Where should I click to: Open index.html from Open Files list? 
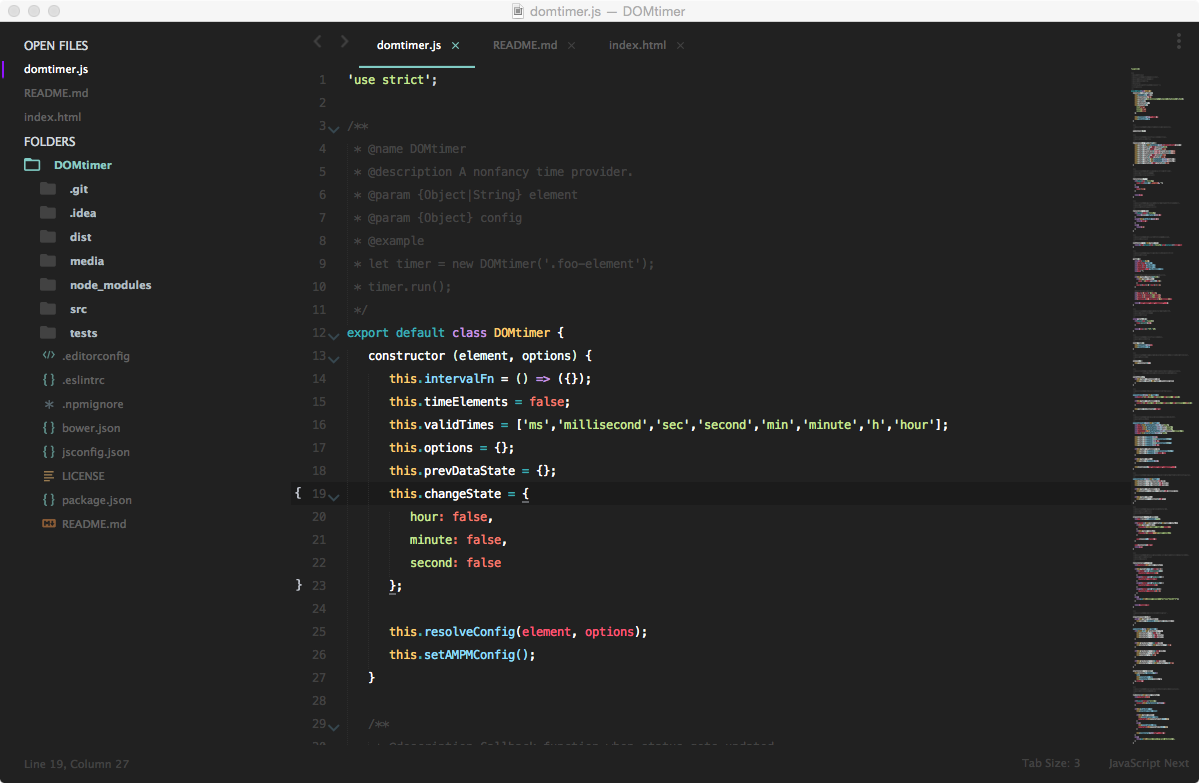52,117
